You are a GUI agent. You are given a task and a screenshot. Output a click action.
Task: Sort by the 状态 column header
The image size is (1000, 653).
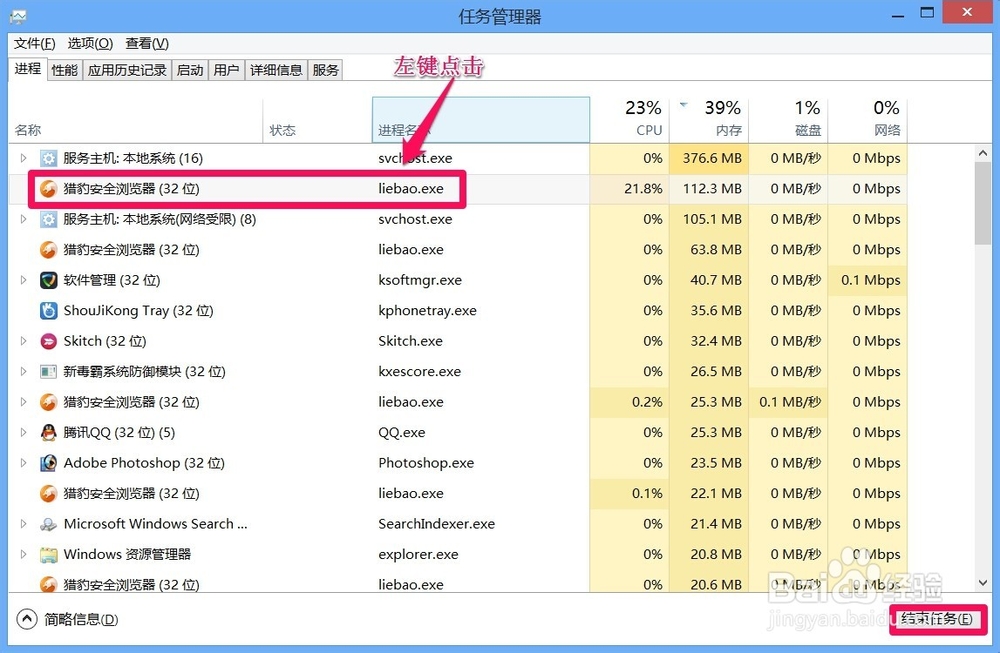[317, 120]
